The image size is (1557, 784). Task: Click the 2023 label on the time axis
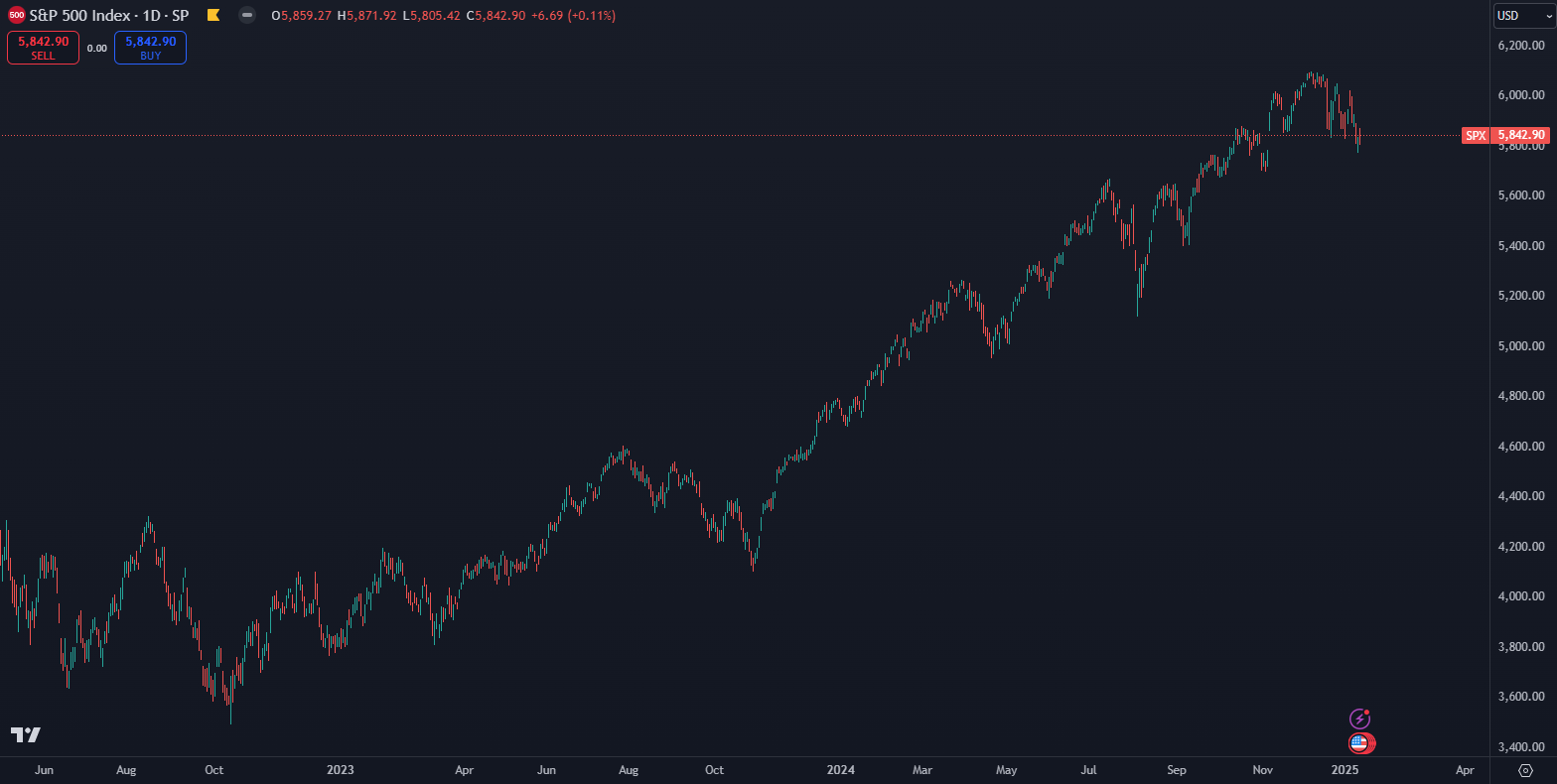pyautogui.click(x=341, y=769)
